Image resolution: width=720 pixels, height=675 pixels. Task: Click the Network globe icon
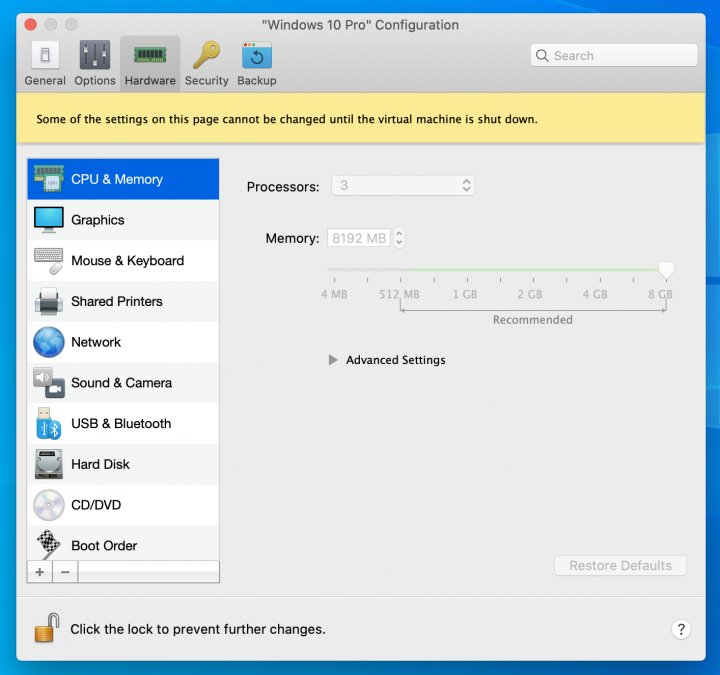coord(49,342)
